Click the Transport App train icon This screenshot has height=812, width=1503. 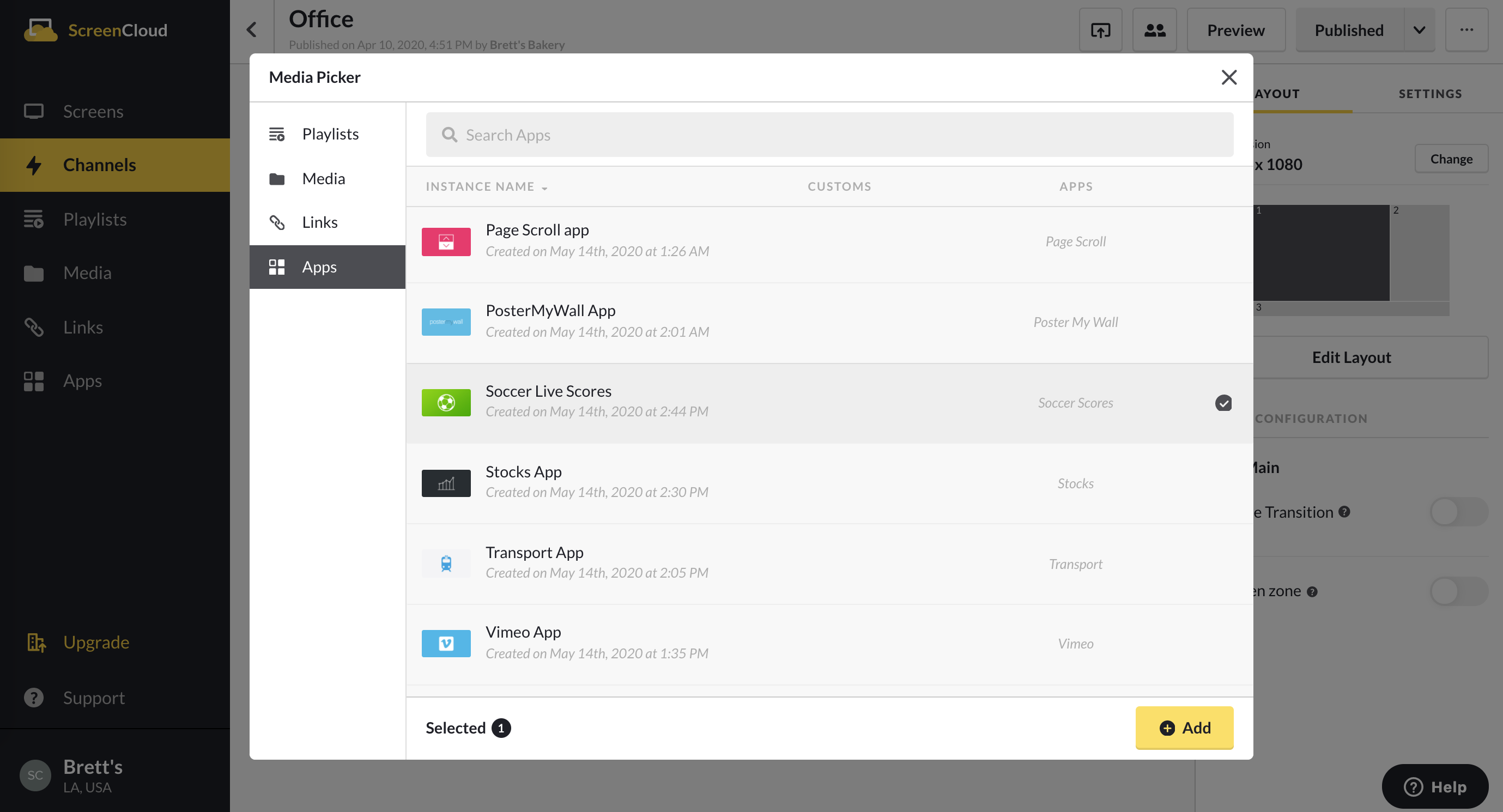pyautogui.click(x=446, y=563)
